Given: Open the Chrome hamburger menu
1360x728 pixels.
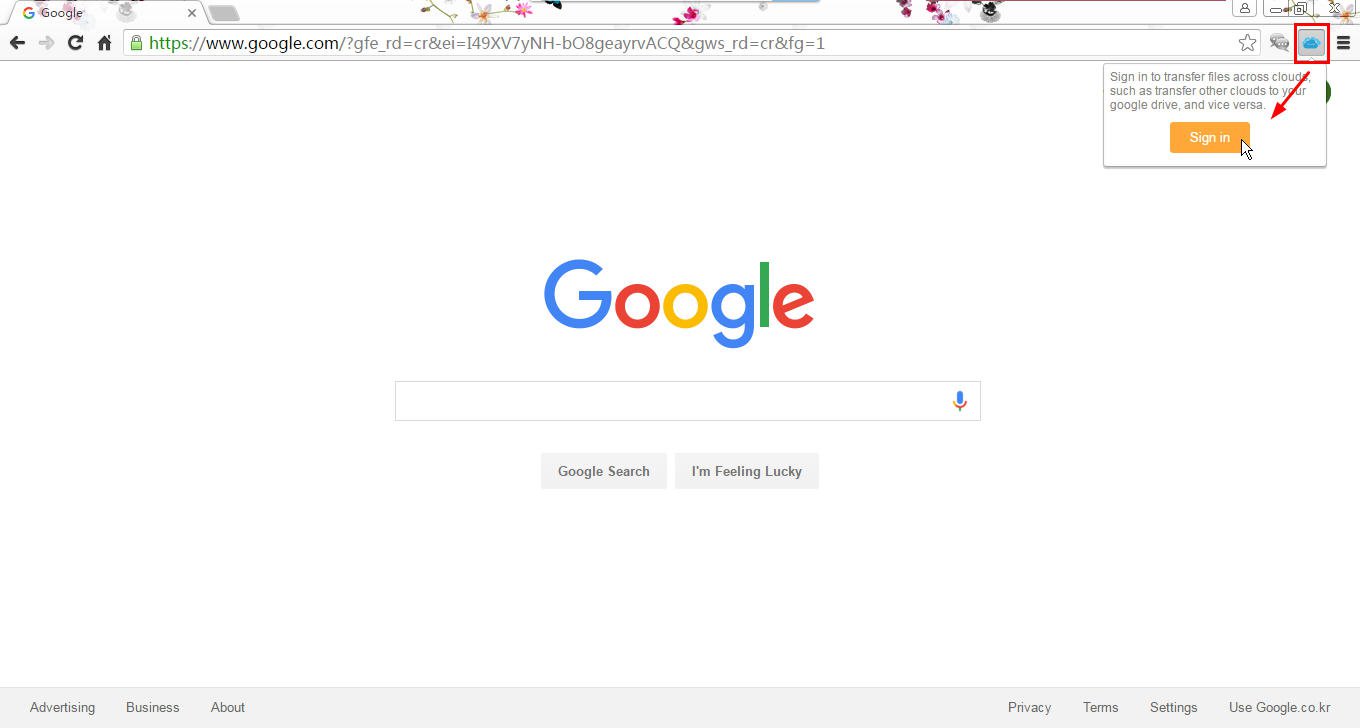Looking at the screenshot, I should coord(1343,43).
